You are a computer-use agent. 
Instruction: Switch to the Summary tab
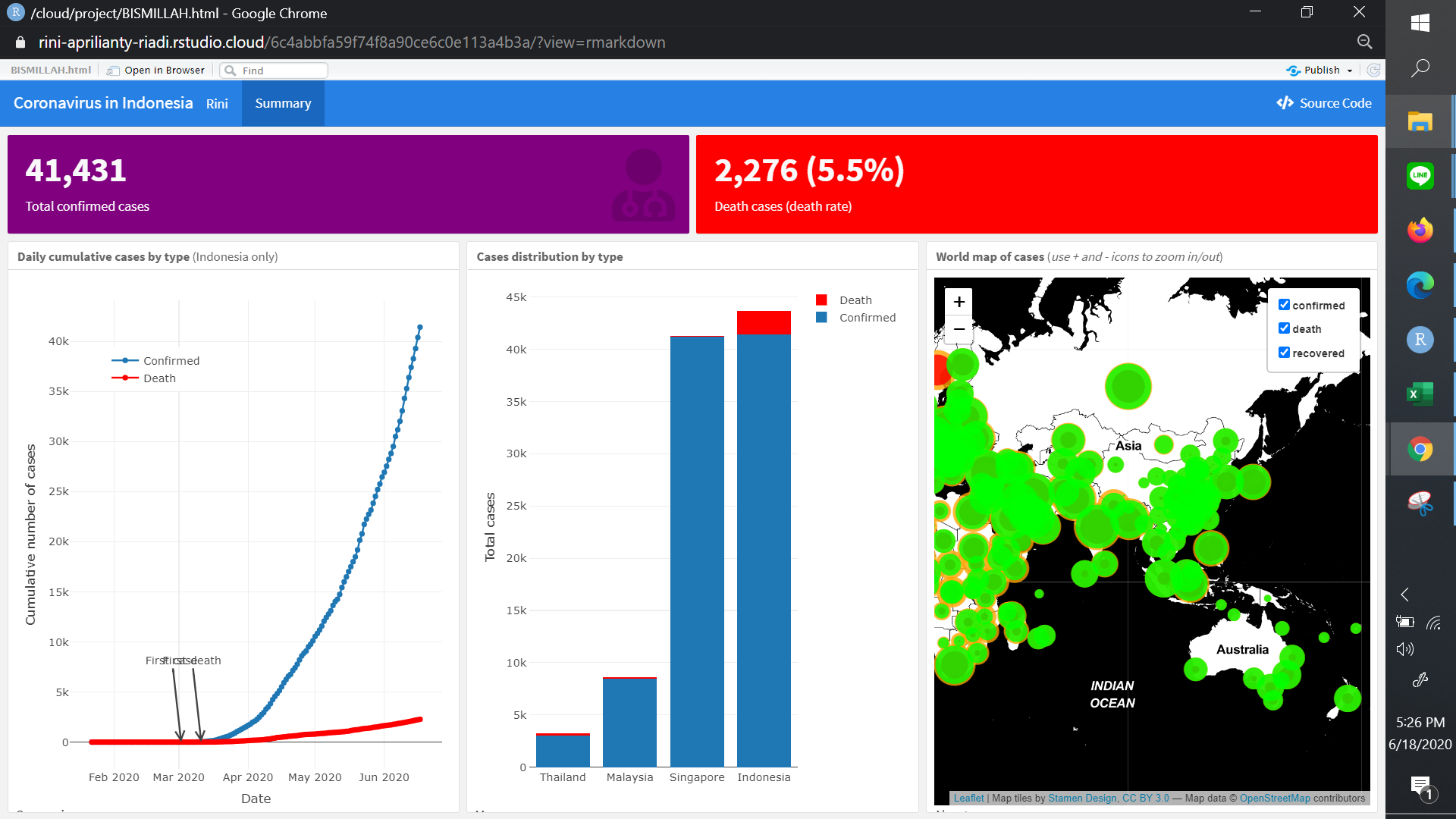pos(283,103)
